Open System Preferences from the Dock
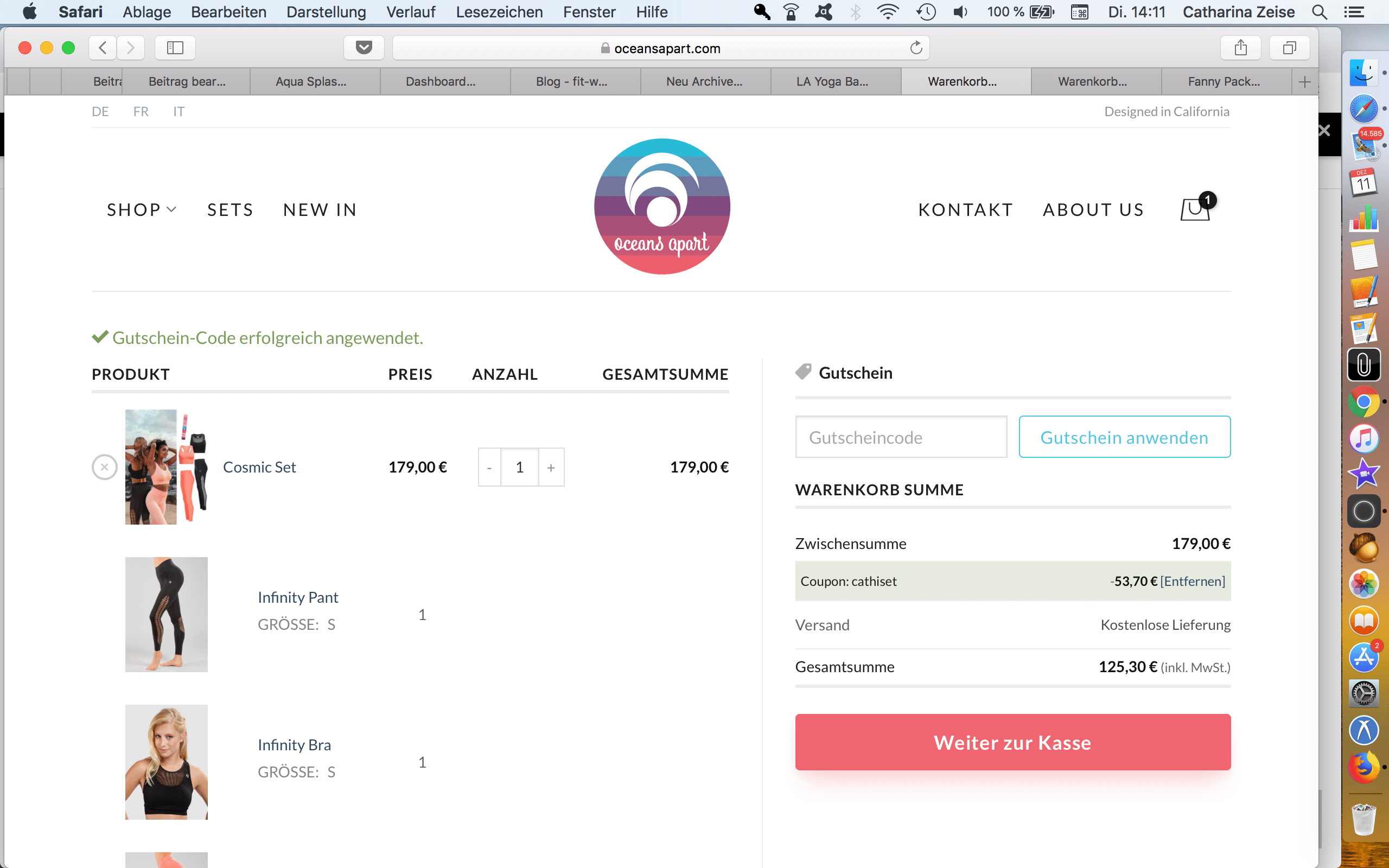This screenshot has width=1389, height=868. pos(1363,693)
